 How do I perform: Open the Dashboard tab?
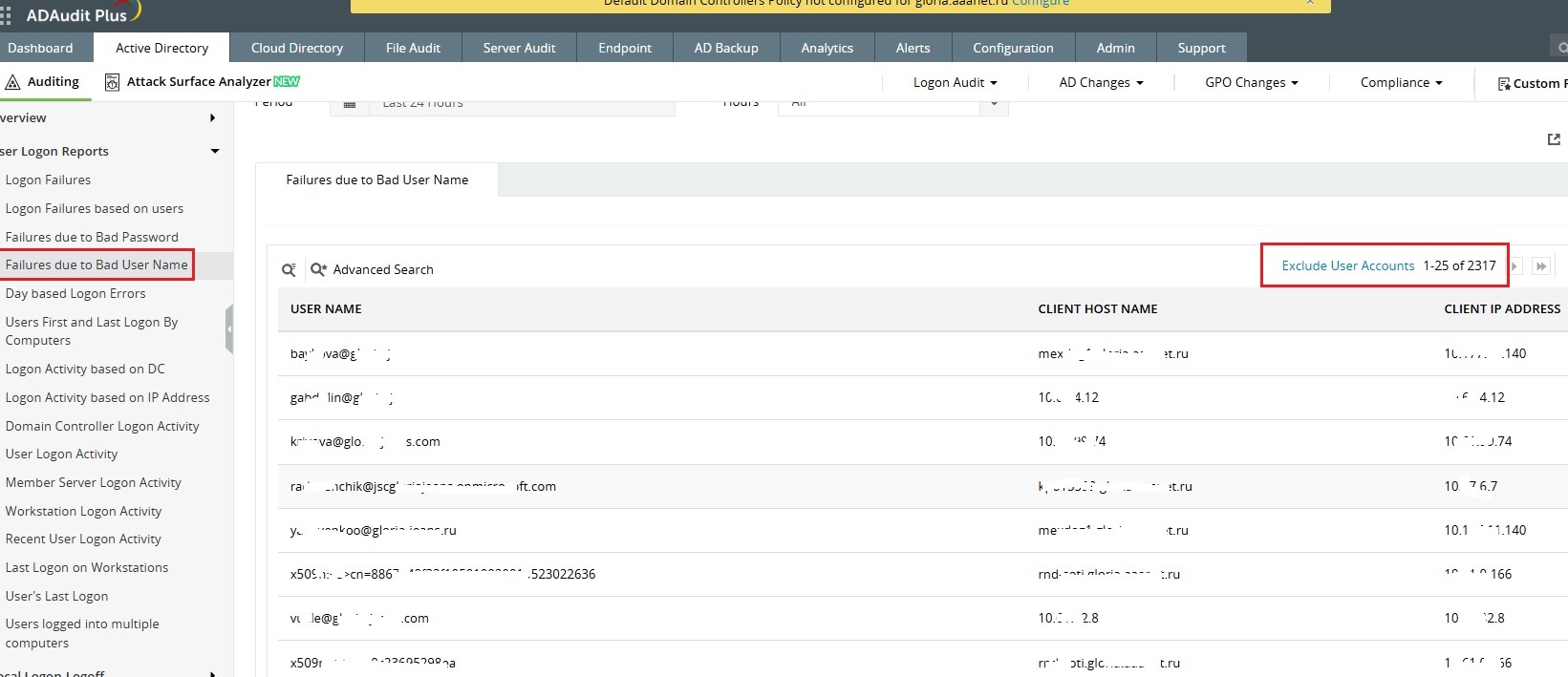point(40,48)
